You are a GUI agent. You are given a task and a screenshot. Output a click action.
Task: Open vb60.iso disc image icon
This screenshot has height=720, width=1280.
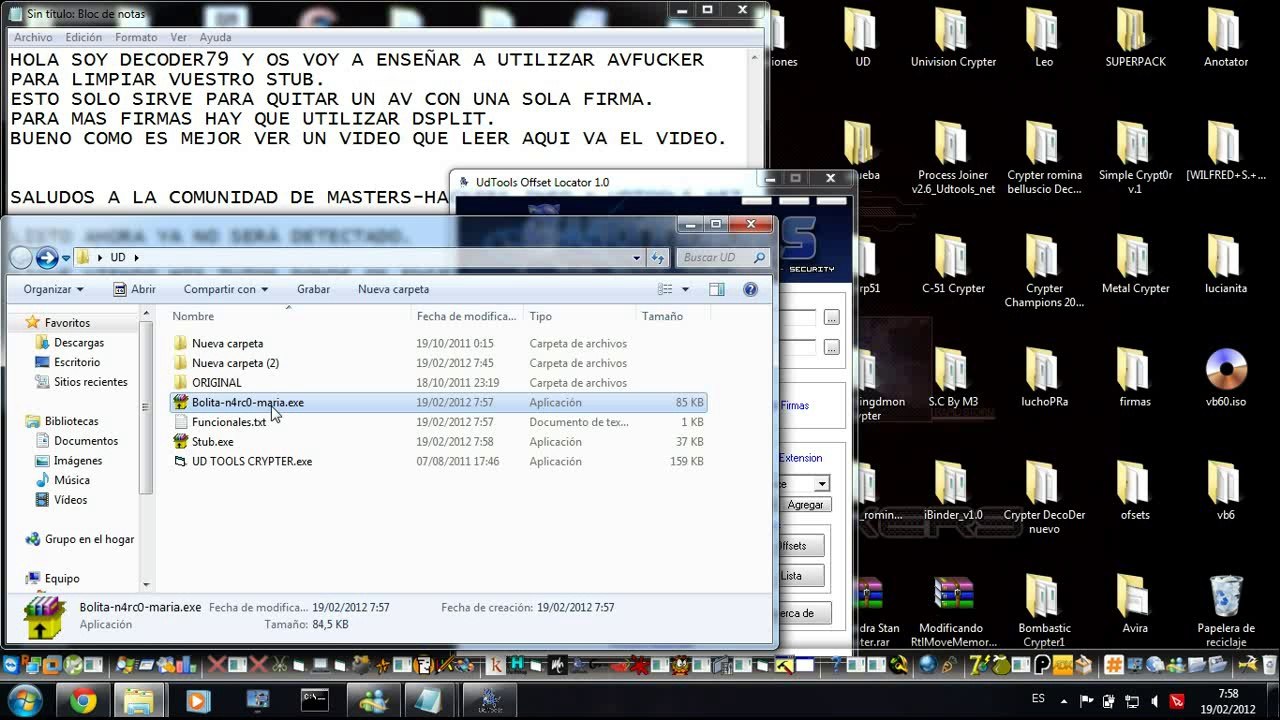[1226, 379]
